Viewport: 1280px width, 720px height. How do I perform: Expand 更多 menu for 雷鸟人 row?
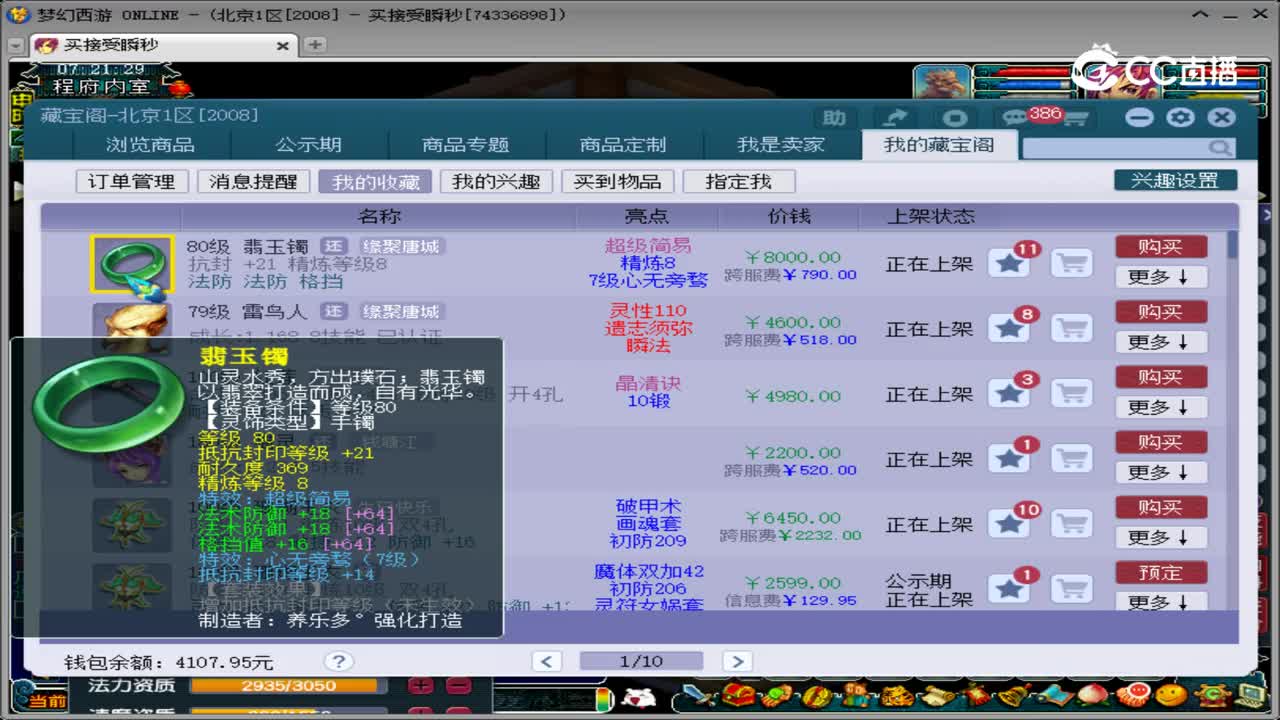click(x=1161, y=342)
